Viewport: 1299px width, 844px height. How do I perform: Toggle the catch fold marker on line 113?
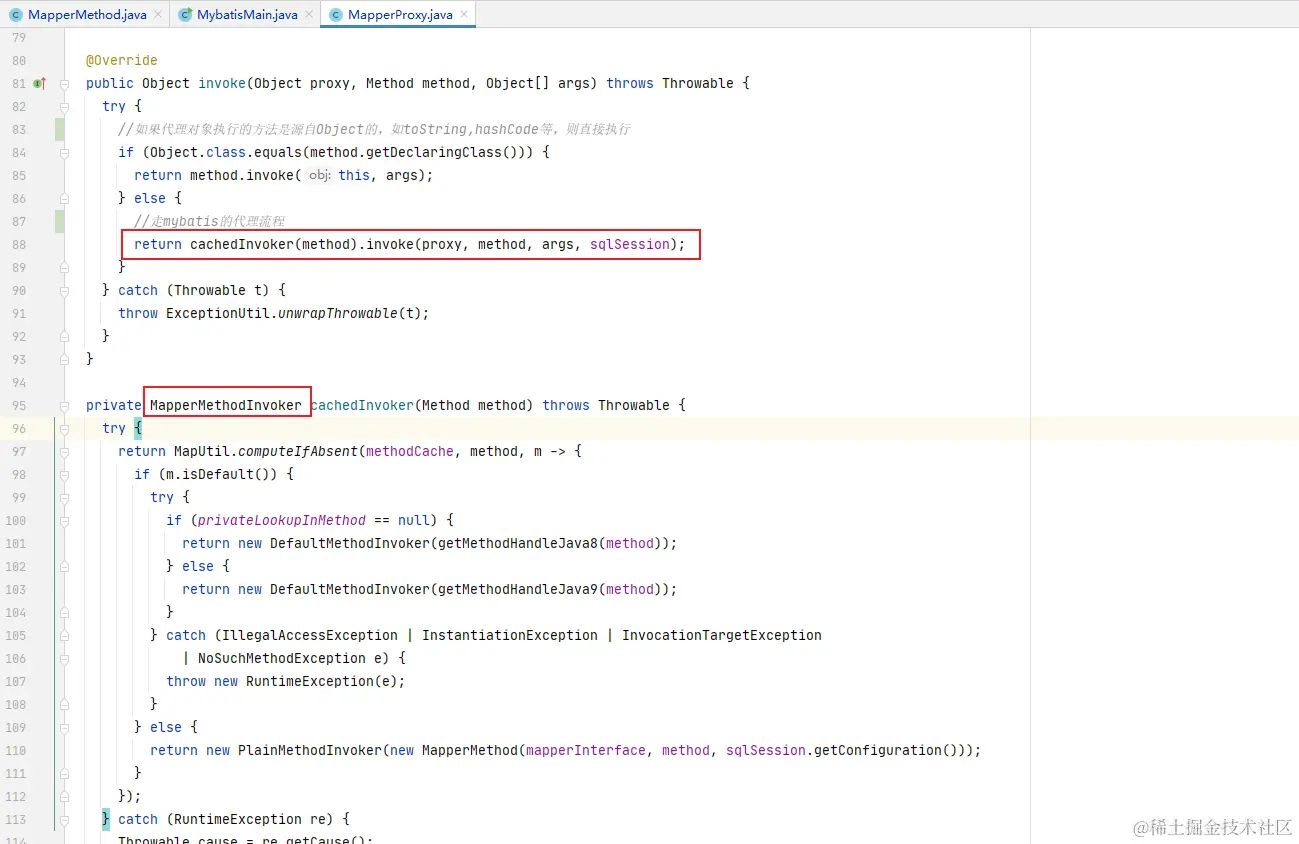click(64, 819)
